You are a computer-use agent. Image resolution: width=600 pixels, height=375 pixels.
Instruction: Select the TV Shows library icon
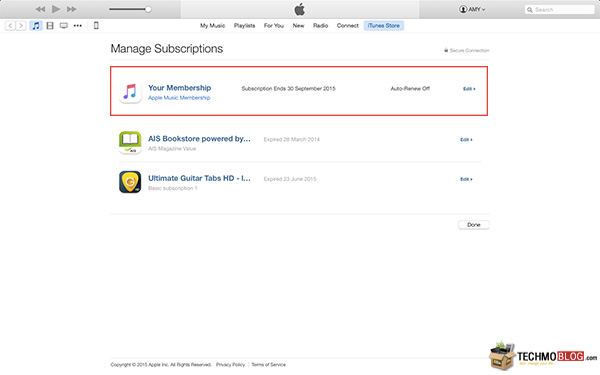[64, 26]
